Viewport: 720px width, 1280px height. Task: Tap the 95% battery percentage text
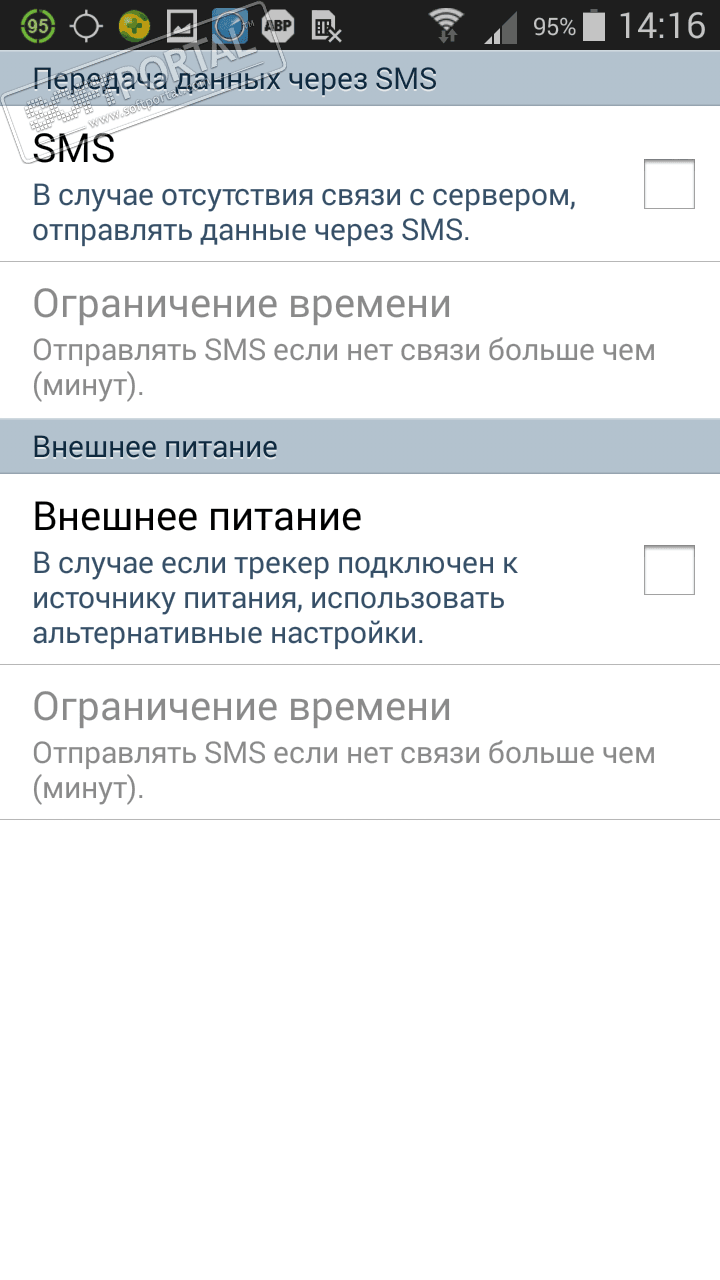click(x=554, y=27)
